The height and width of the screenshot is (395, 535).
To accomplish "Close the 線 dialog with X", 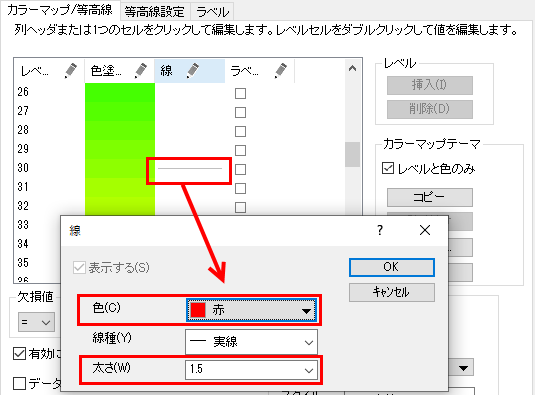I will click(x=425, y=230).
